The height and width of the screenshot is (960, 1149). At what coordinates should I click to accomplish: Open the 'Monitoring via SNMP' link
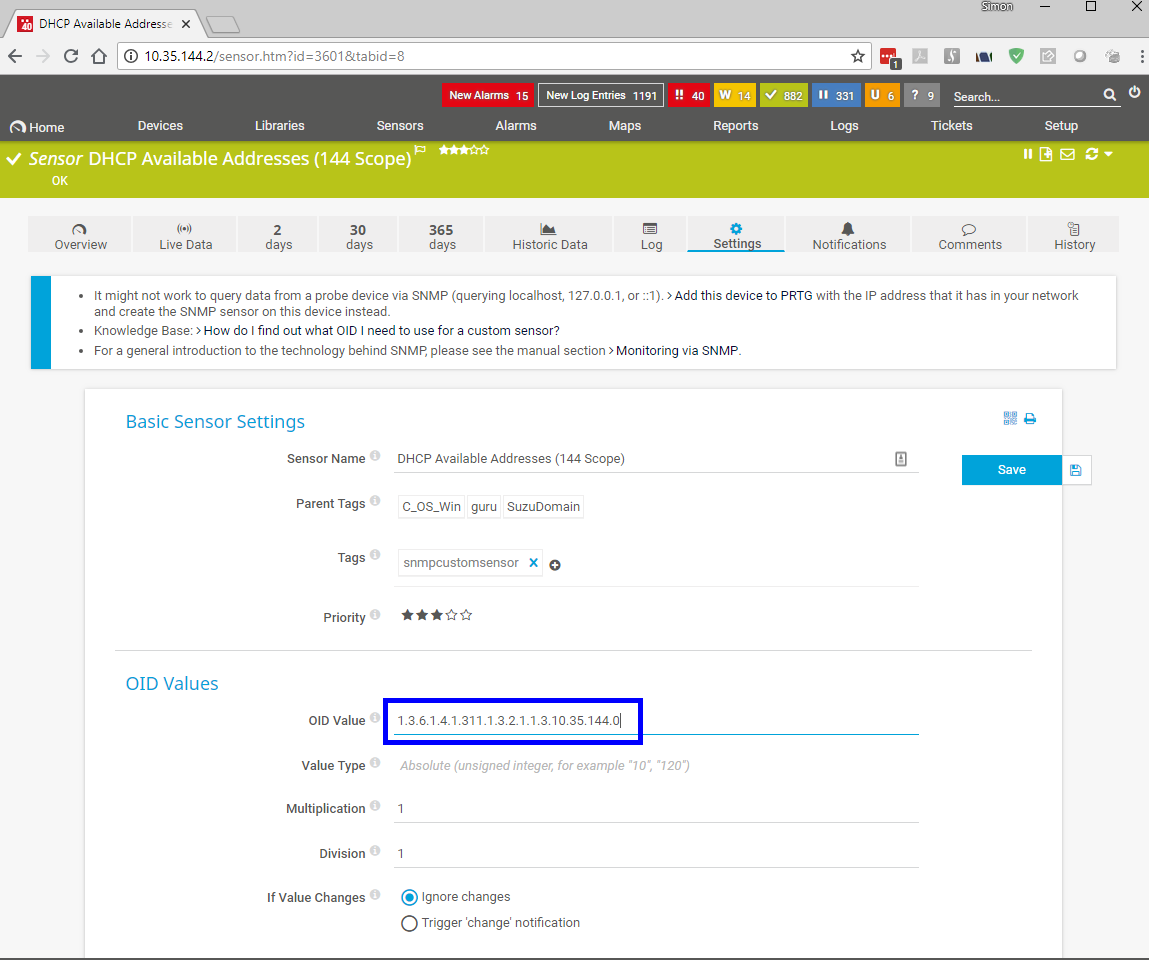pyautogui.click(x=678, y=351)
